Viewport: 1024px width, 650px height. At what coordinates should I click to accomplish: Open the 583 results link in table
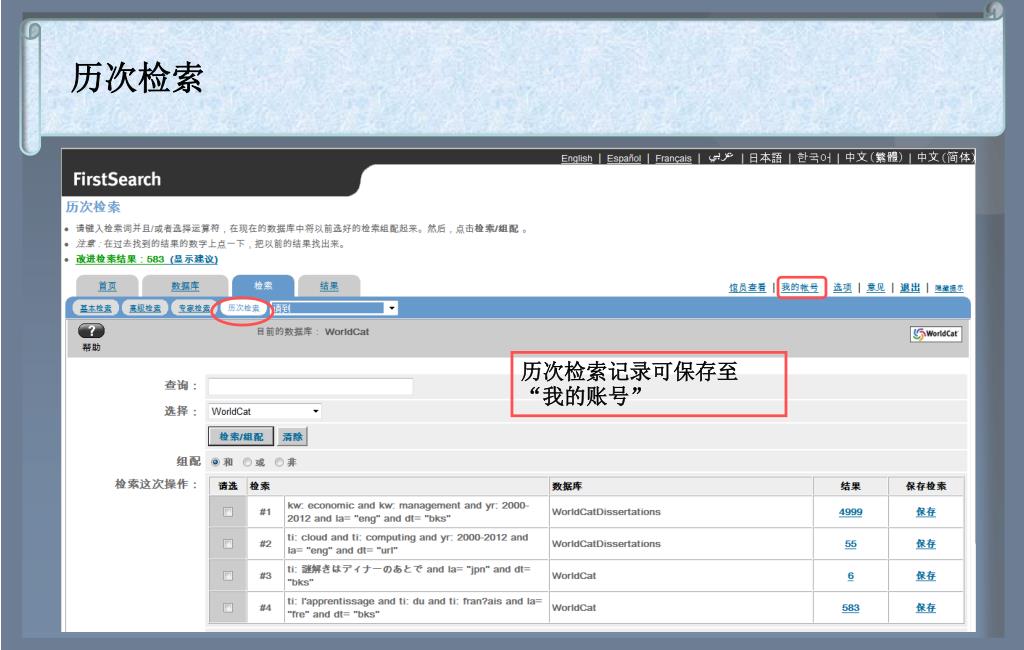pos(850,608)
